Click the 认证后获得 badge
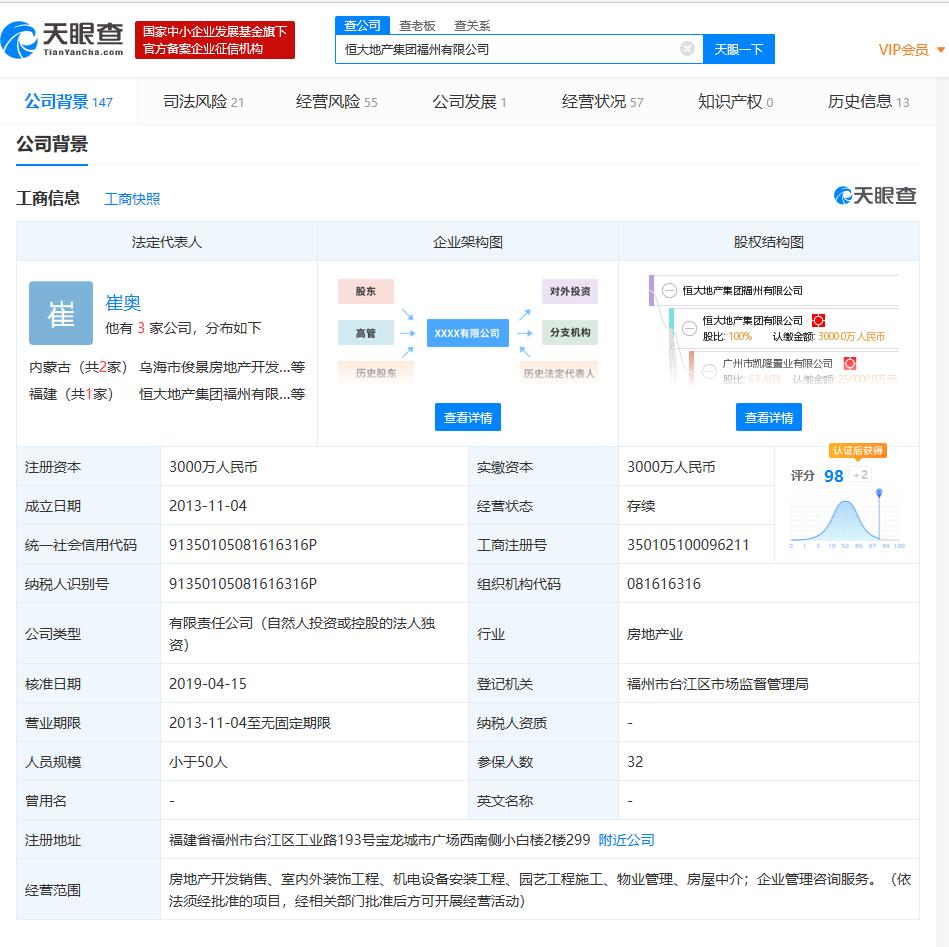949x947 pixels. [x=858, y=450]
